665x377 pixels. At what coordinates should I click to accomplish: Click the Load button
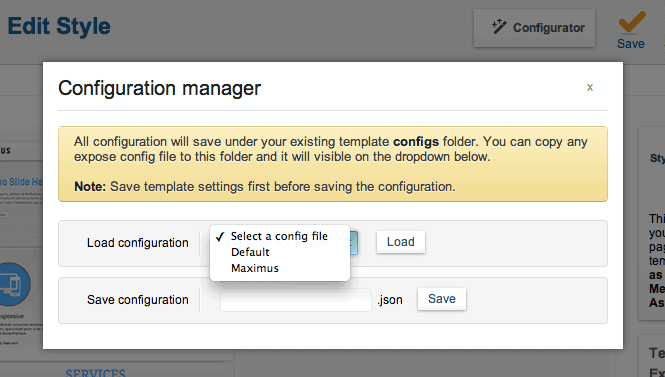pos(400,242)
